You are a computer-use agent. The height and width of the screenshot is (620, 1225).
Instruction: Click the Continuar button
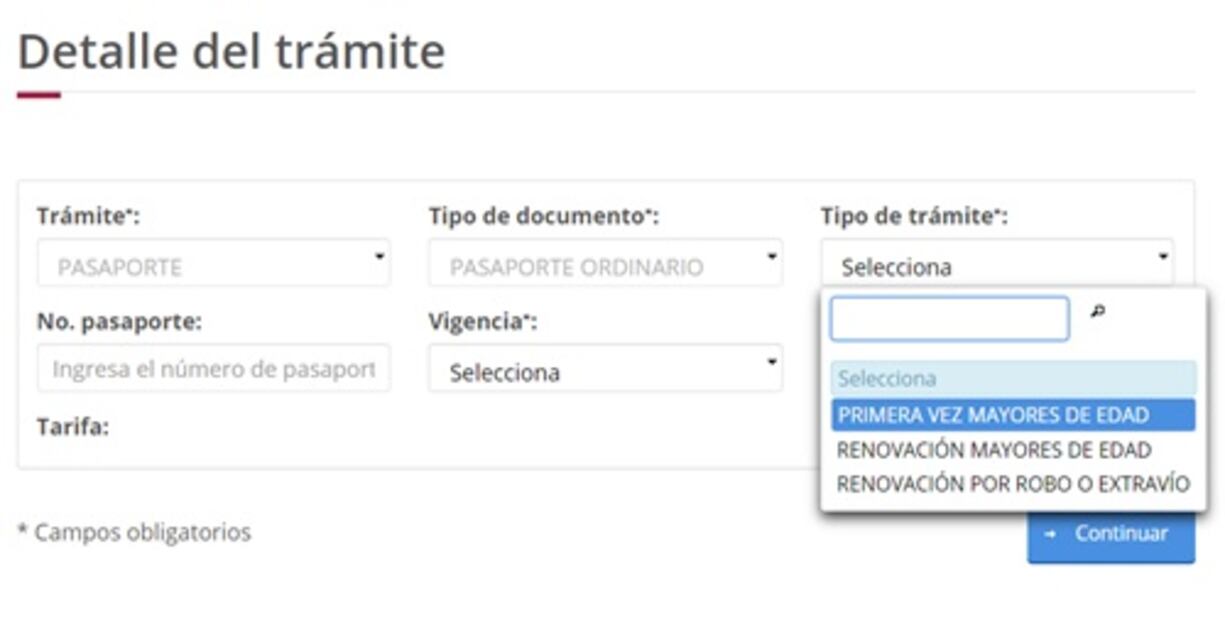click(1111, 534)
